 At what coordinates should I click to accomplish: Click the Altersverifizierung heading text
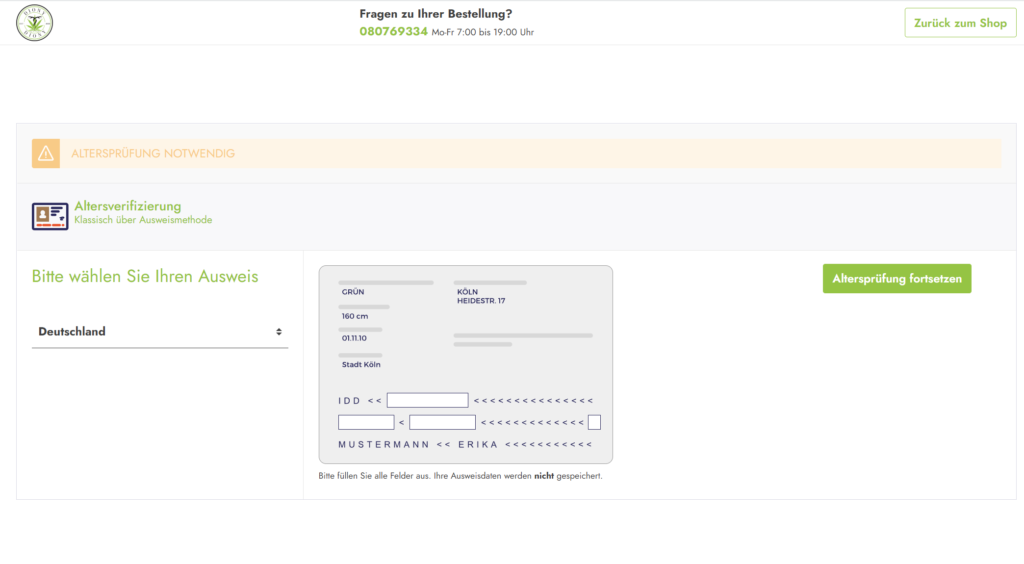[x=127, y=206]
